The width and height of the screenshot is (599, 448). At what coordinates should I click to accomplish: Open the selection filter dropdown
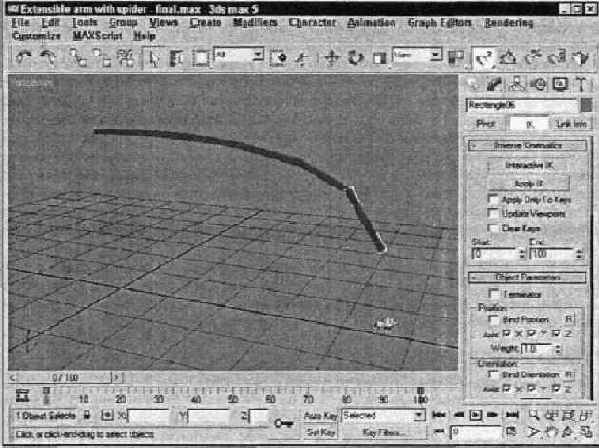239,55
